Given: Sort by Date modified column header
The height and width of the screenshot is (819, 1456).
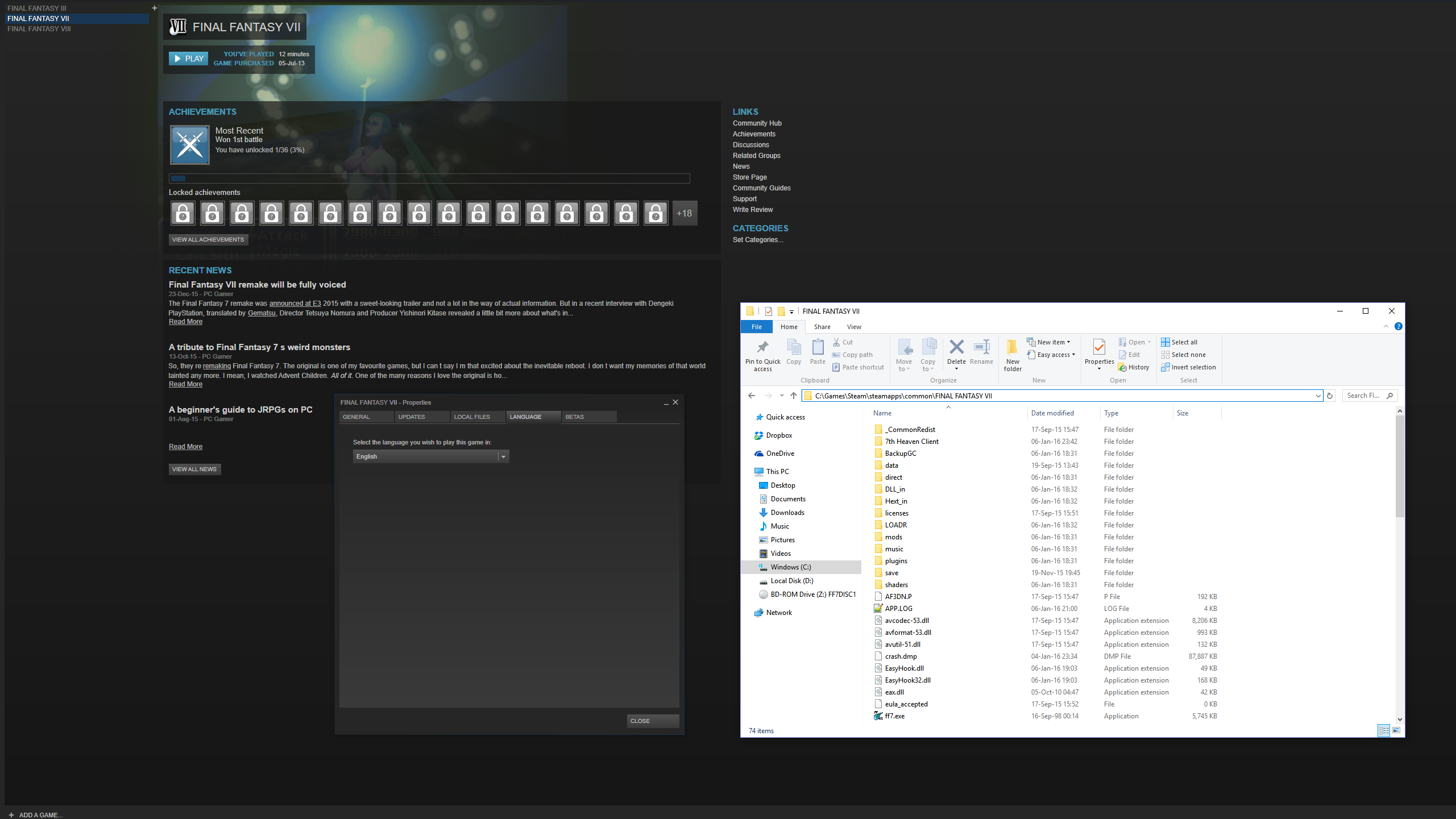Looking at the screenshot, I should click(x=1052, y=413).
